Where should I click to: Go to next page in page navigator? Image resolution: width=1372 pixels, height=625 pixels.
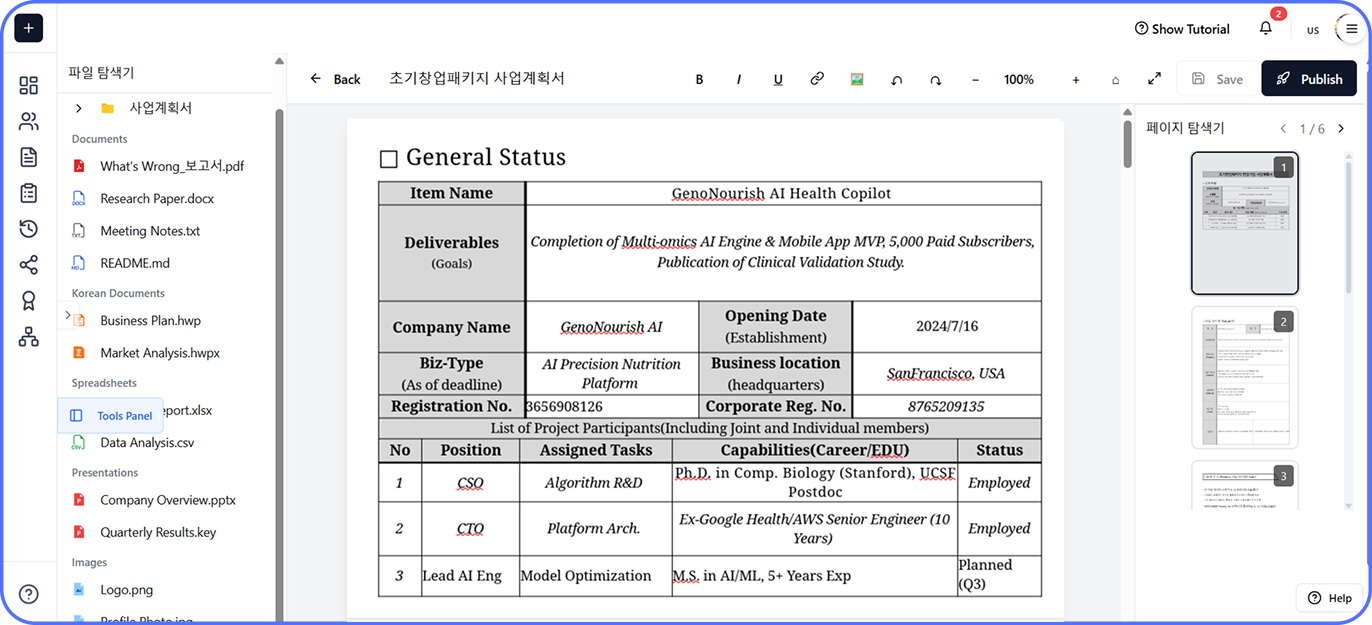pos(1341,129)
